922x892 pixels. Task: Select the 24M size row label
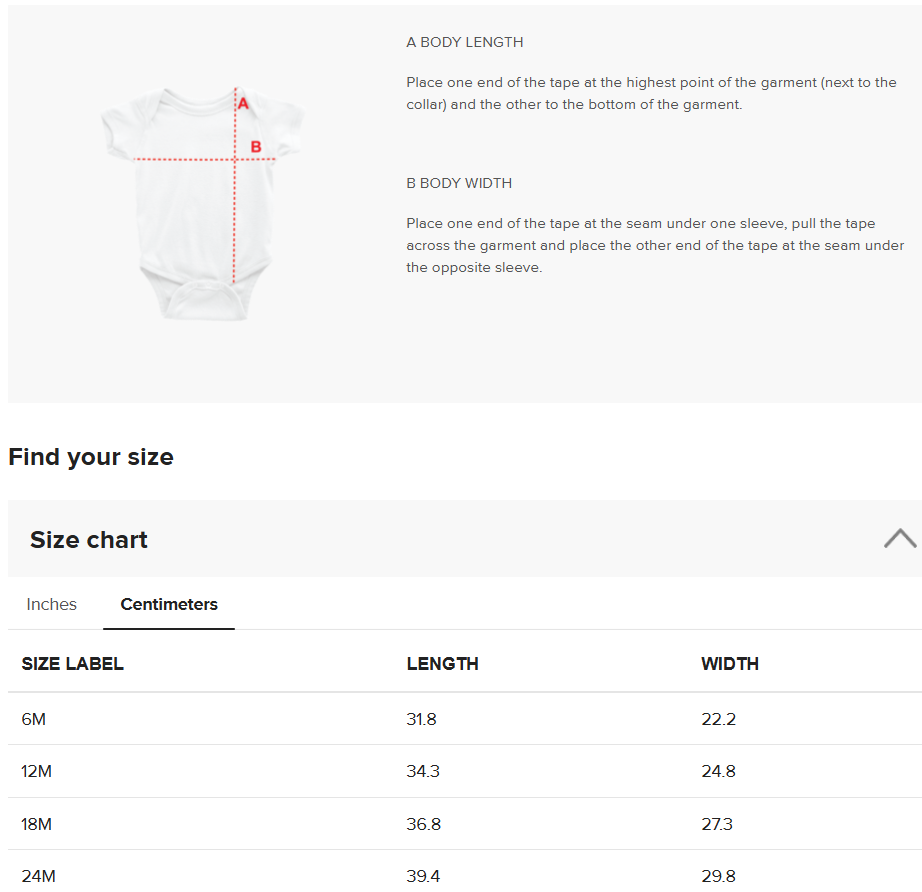38,876
